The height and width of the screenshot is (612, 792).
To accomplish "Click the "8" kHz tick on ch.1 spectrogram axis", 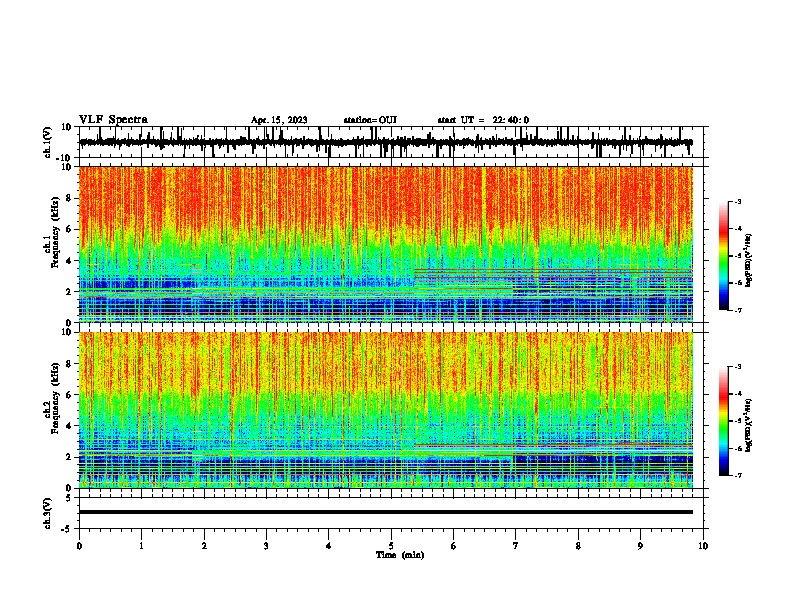I will (x=70, y=198).
